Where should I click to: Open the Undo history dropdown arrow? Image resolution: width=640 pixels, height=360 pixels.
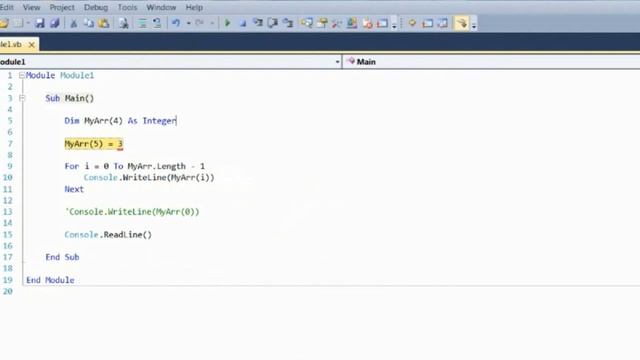click(x=188, y=23)
